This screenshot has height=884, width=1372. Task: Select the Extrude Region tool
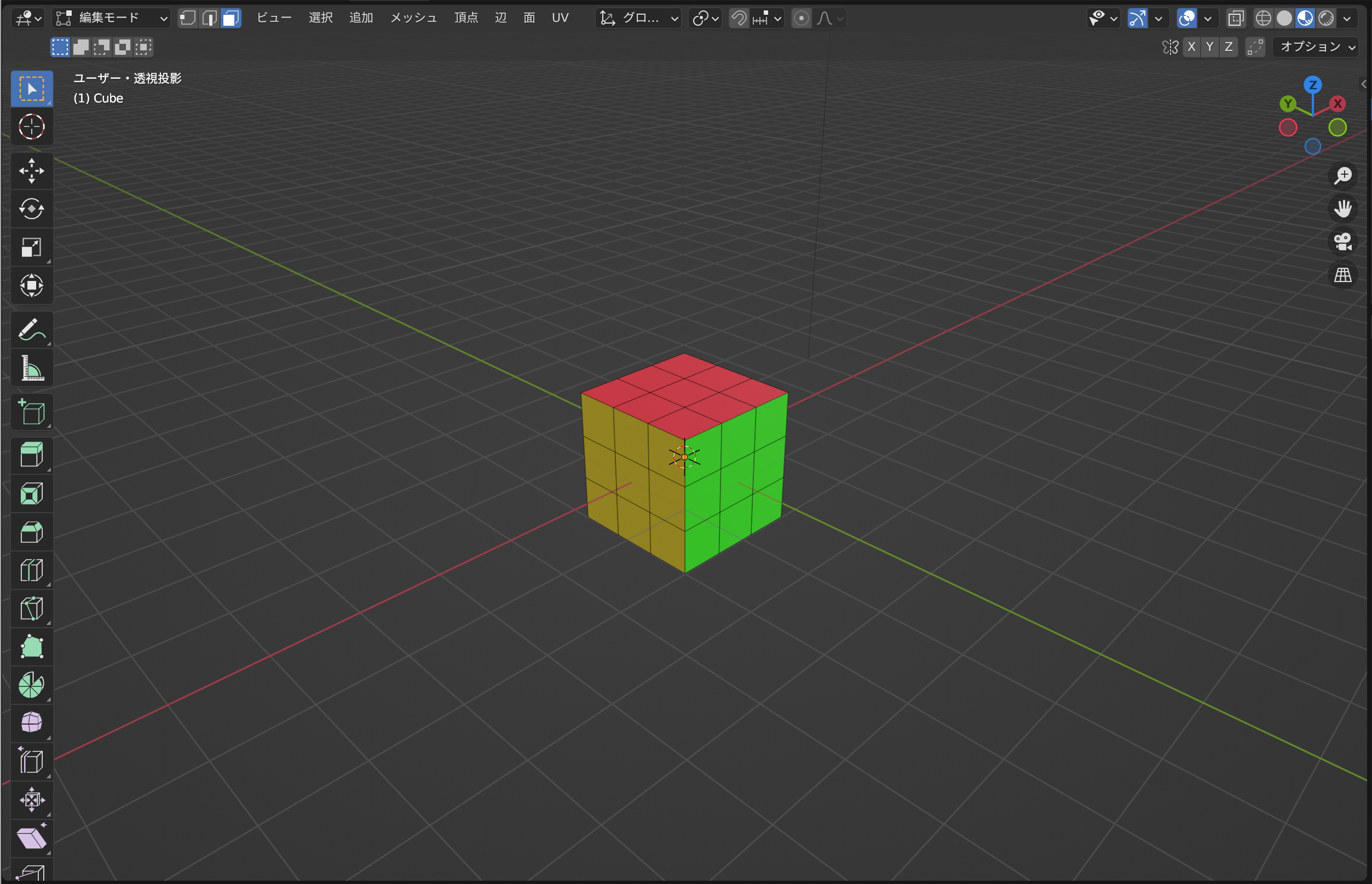(32, 455)
